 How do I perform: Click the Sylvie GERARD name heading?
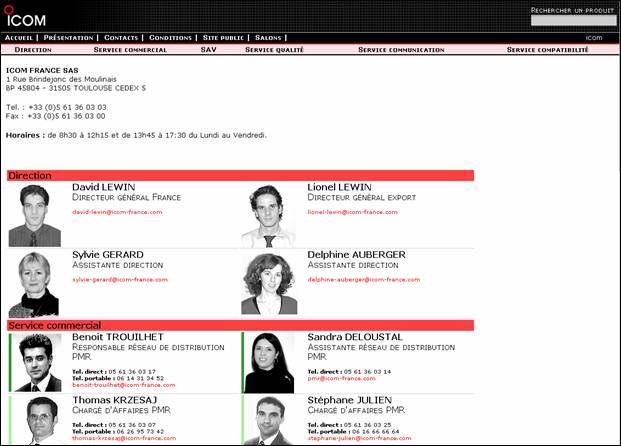108,255
